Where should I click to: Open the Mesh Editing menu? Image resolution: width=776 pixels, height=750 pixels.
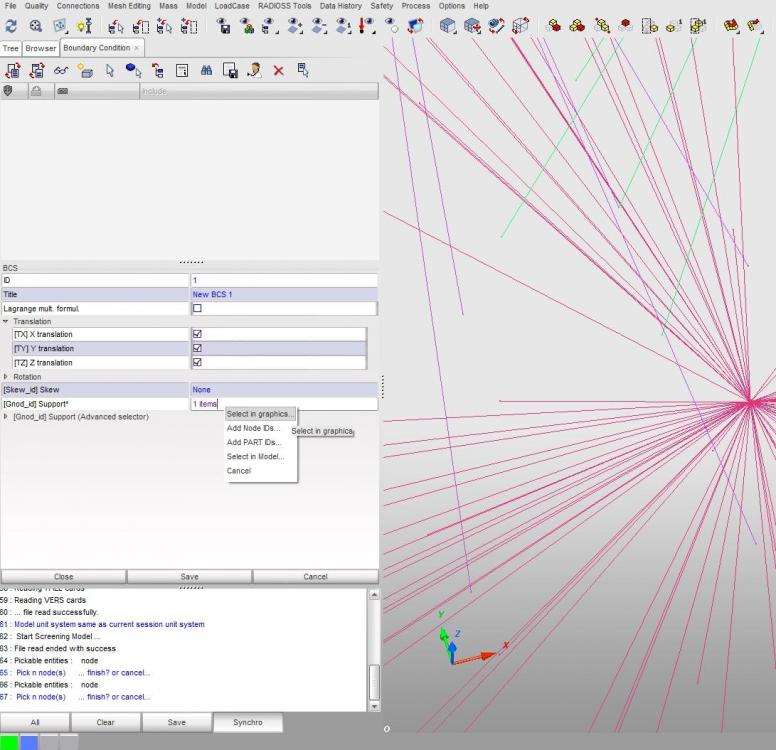click(129, 6)
